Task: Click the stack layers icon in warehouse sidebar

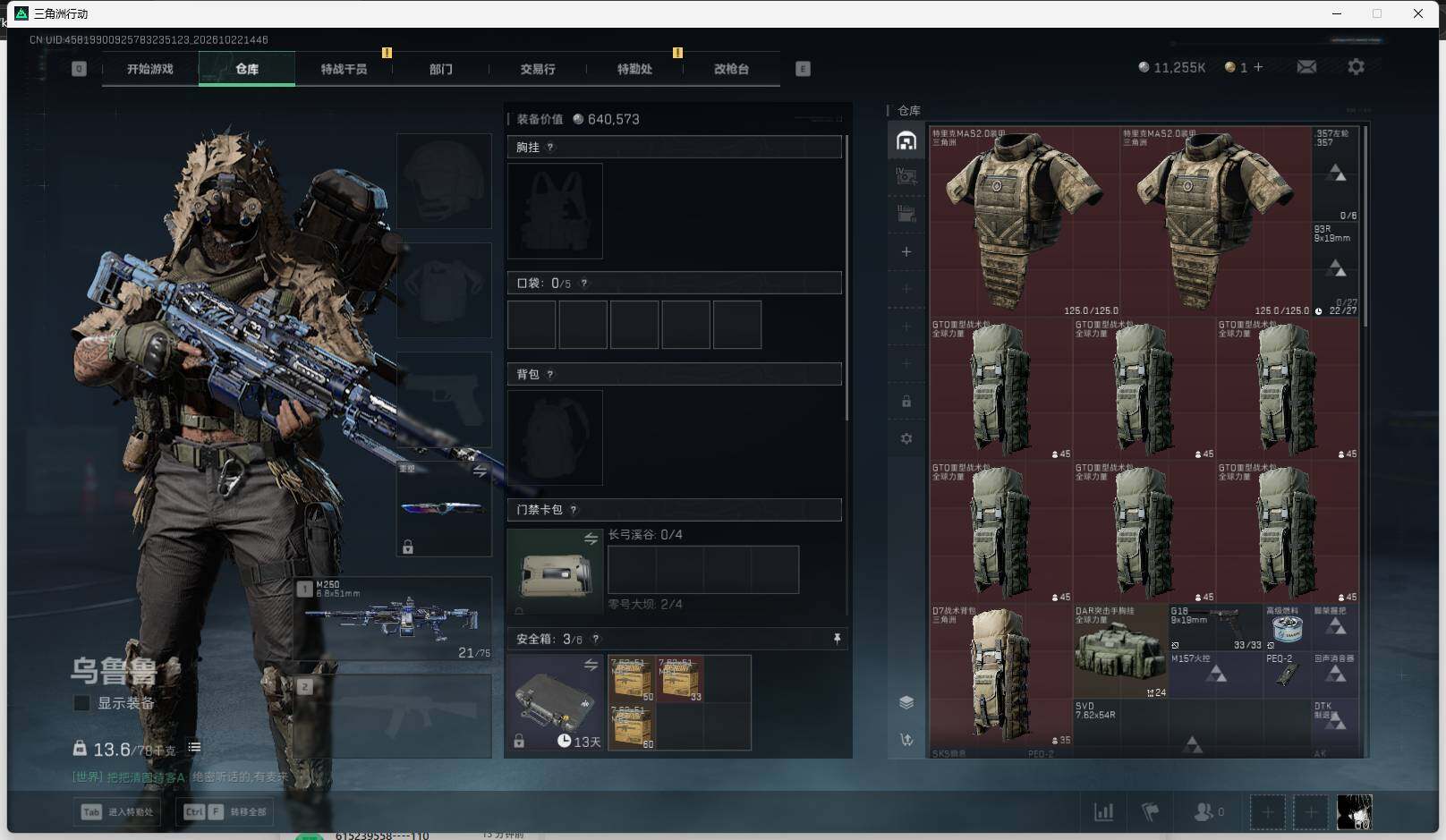Action: [x=906, y=702]
